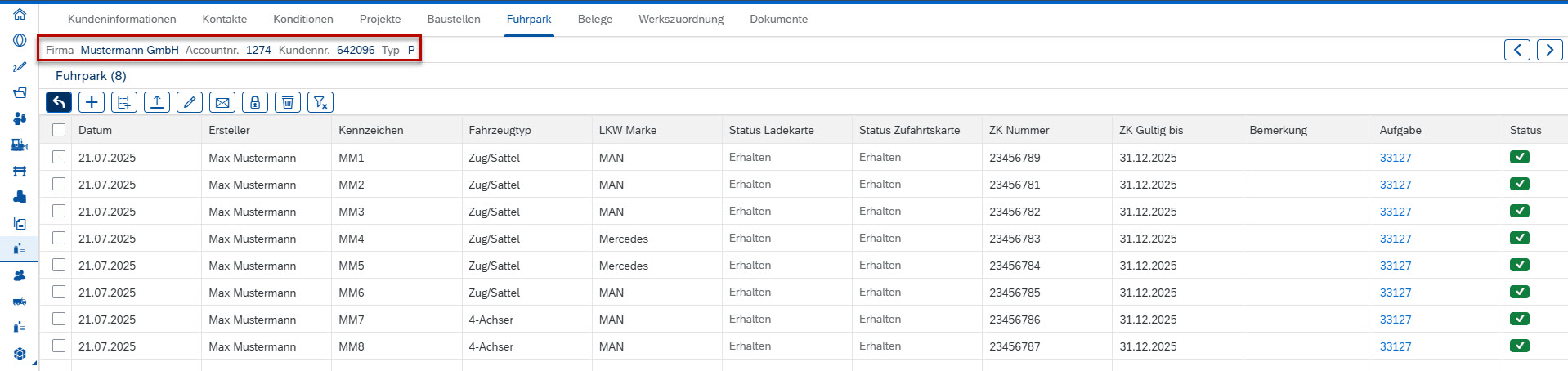Add a new Fuhrpark entry with plus icon
This screenshot has width=1568, height=371.
92,102
